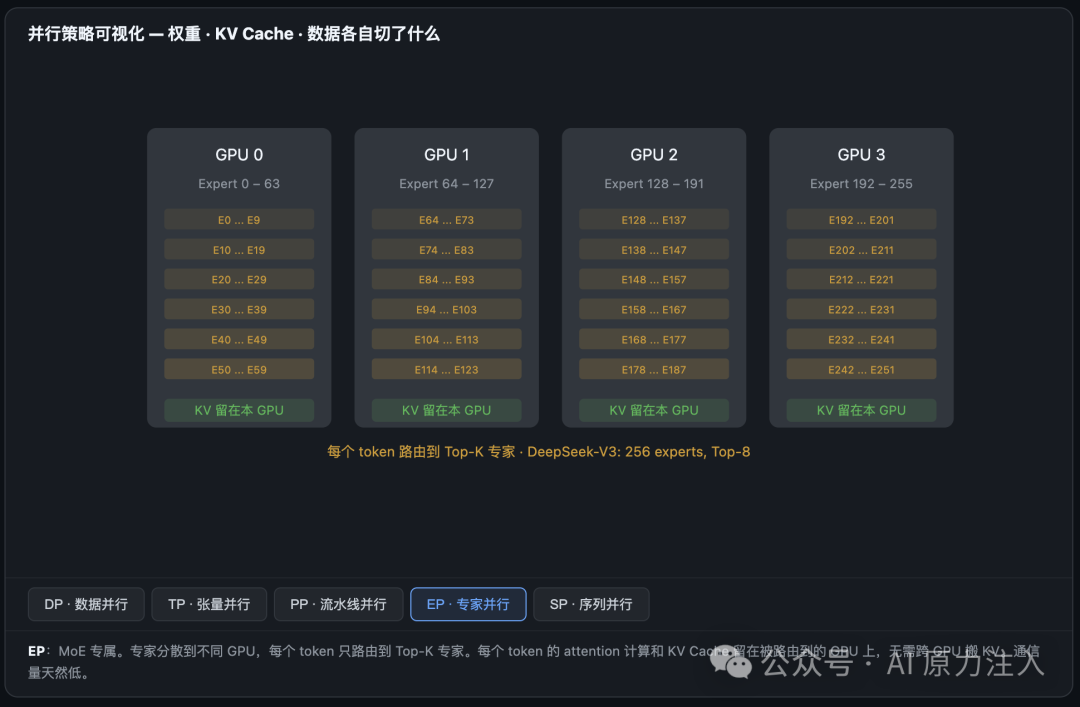Select the E232 ... E241 expert block

[x=861, y=339]
